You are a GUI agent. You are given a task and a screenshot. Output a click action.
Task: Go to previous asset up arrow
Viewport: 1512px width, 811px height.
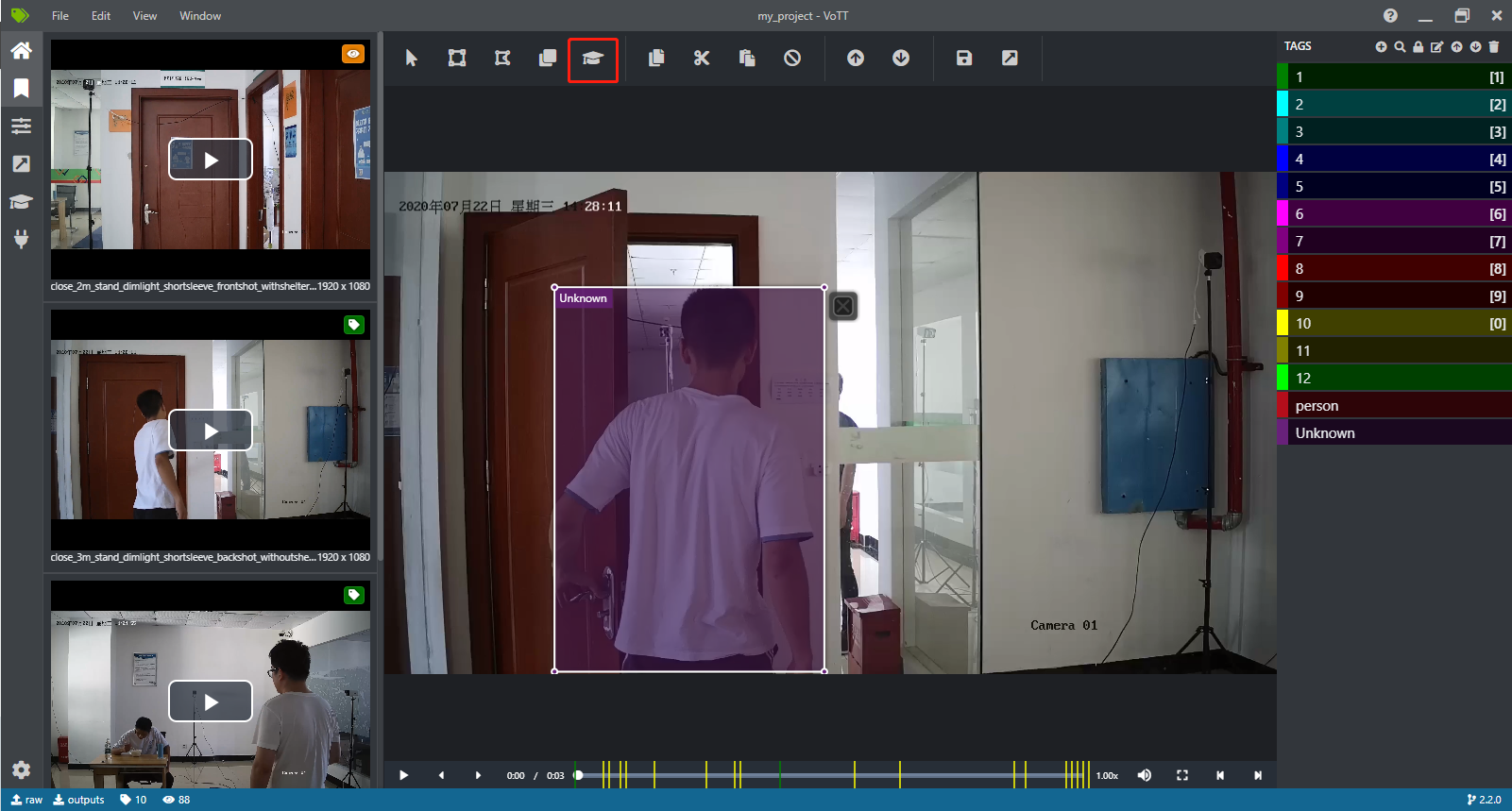tap(856, 59)
